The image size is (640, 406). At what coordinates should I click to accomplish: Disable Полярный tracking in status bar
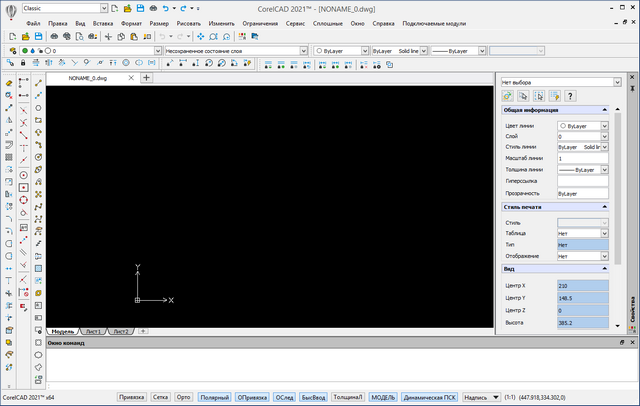pos(214,396)
